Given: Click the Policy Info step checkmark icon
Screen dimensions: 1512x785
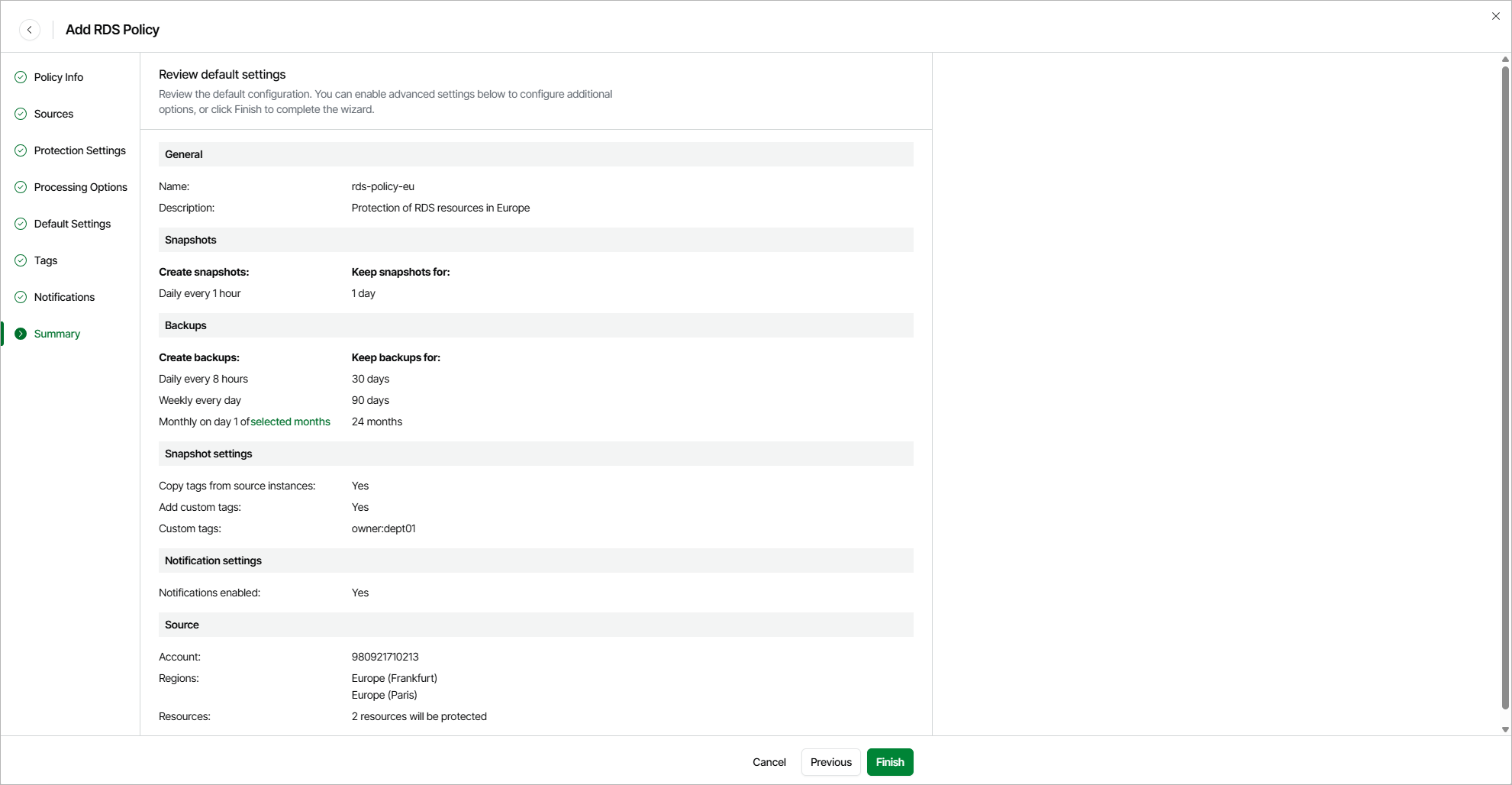Looking at the screenshot, I should 21,77.
